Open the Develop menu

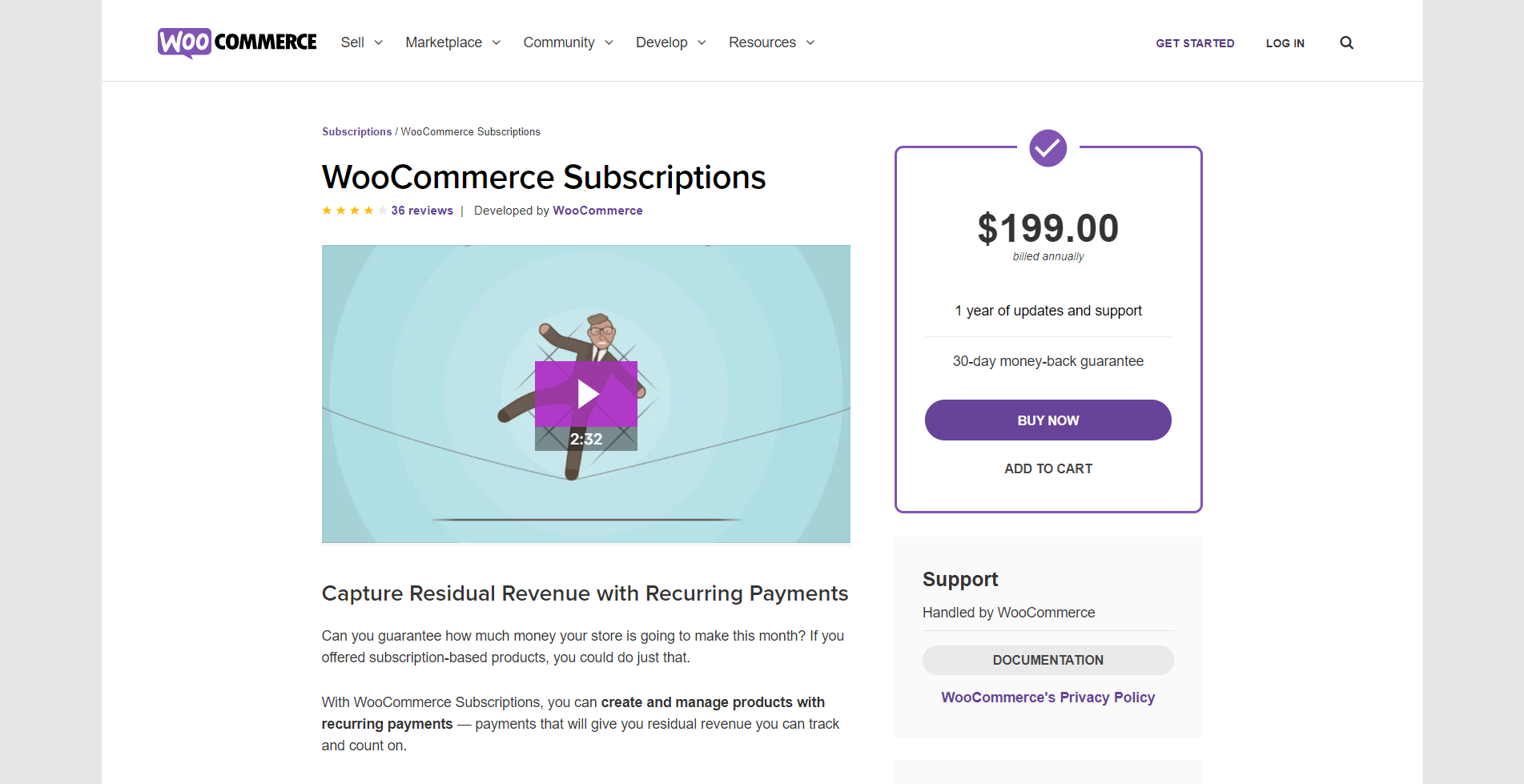click(661, 42)
